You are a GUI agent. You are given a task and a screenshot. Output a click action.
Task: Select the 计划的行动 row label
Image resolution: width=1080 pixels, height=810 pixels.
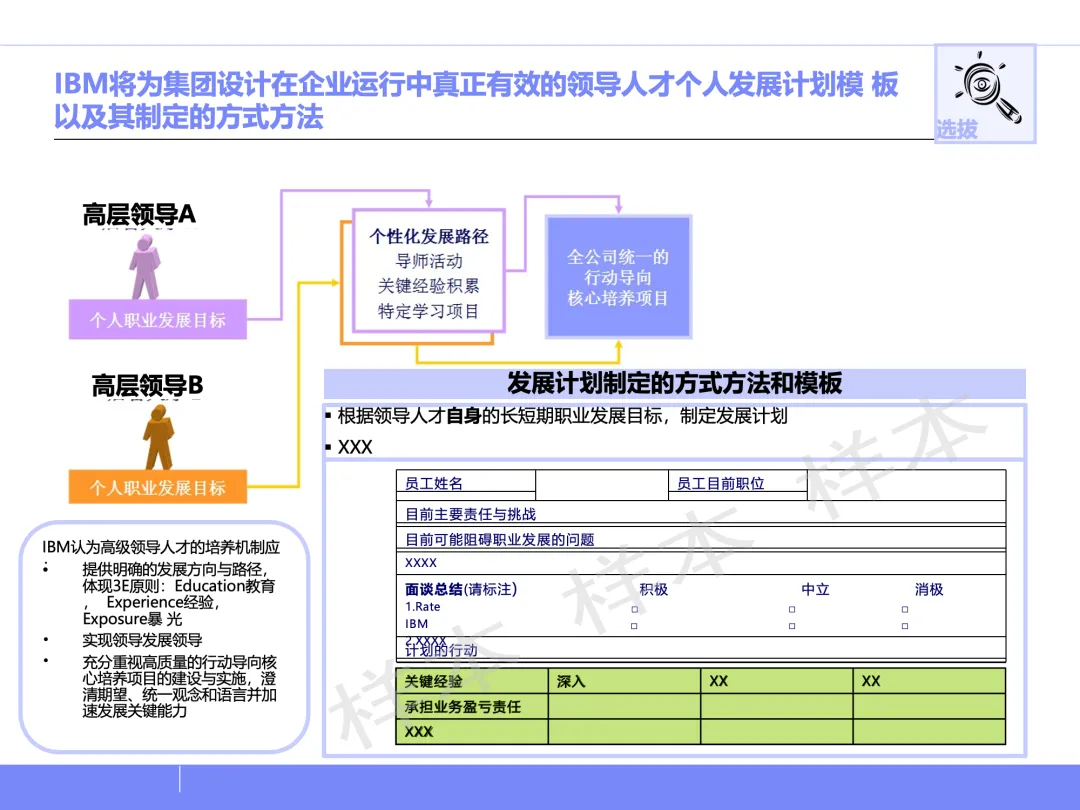click(442, 650)
